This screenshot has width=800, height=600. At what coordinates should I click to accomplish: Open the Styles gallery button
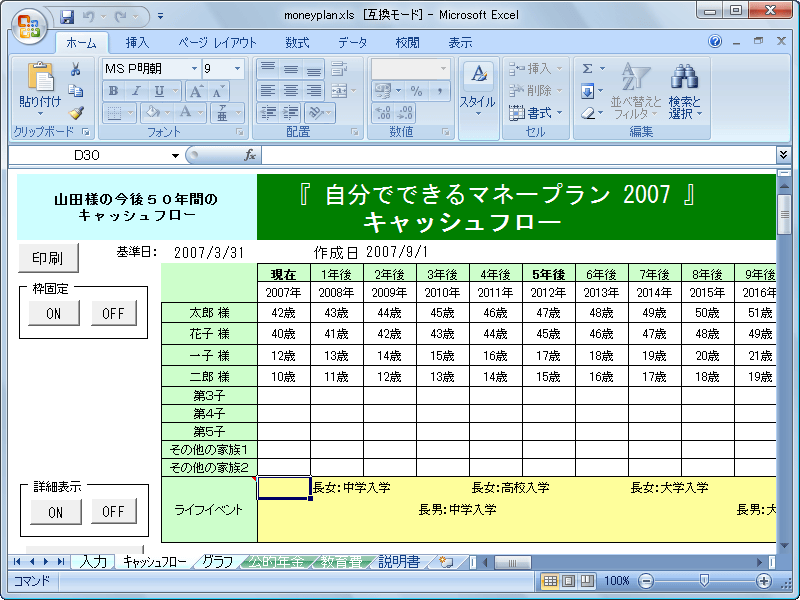click(x=478, y=91)
